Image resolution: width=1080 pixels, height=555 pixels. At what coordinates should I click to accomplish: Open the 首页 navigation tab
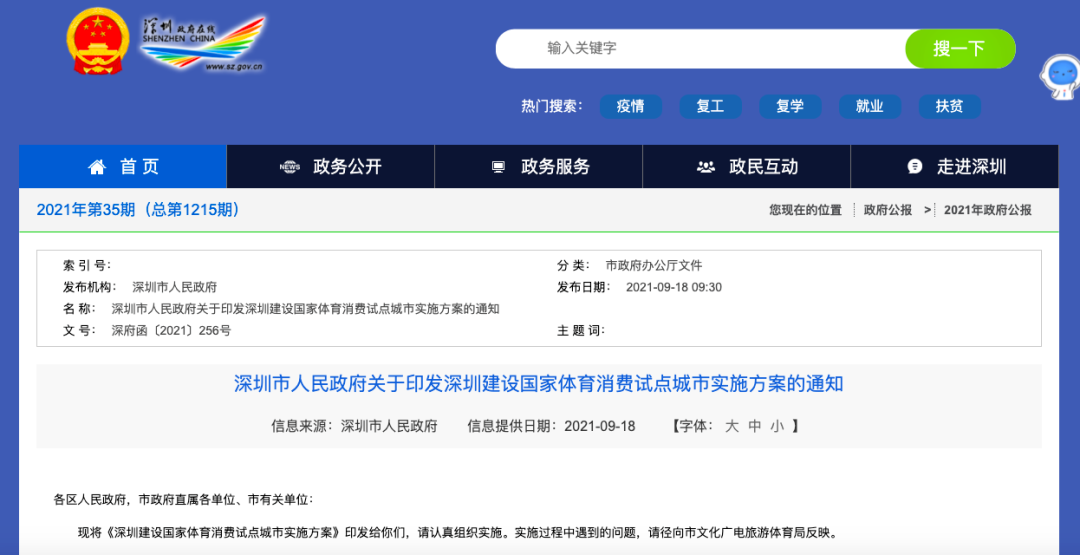123,167
